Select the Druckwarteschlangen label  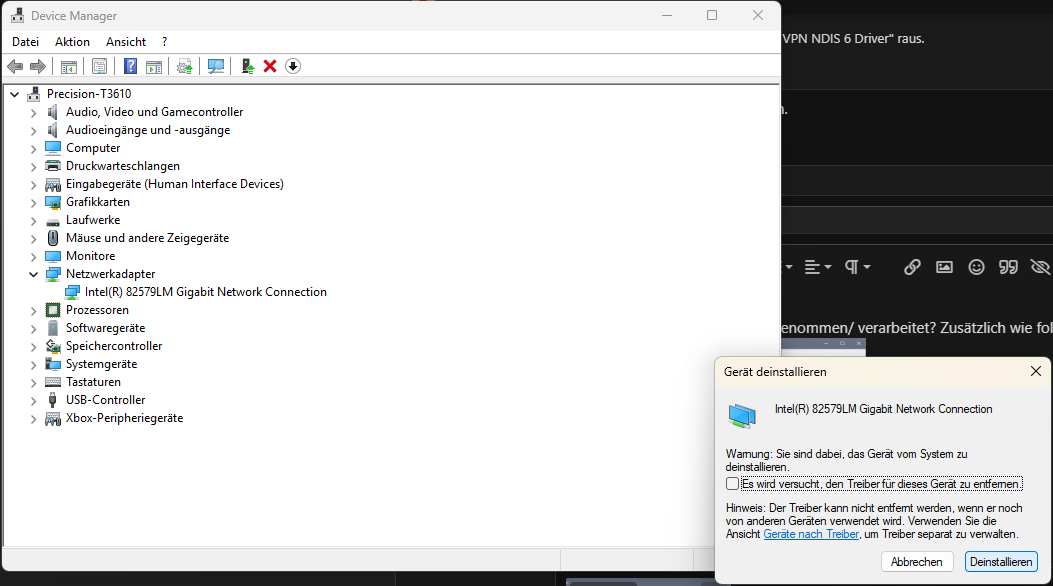pyautogui.click(x=122, y=166)
